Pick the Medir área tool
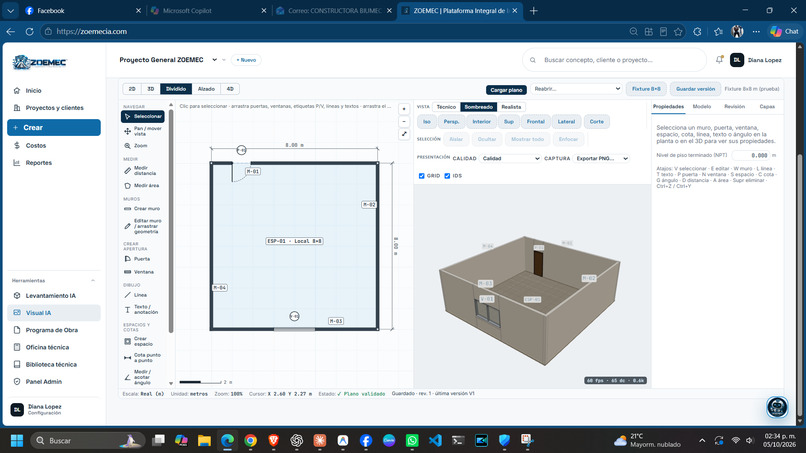The image size is (806, 453). click(x=143, y=186)
